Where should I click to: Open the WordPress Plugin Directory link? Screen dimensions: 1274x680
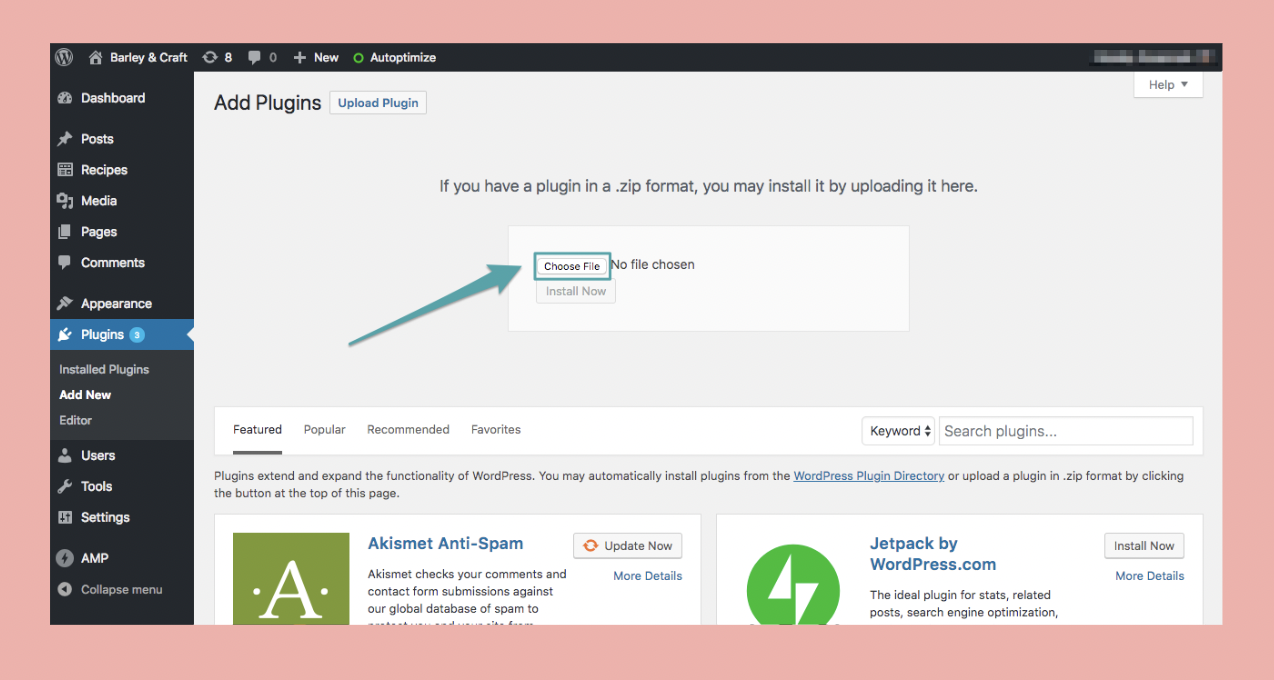pos(869,476)
